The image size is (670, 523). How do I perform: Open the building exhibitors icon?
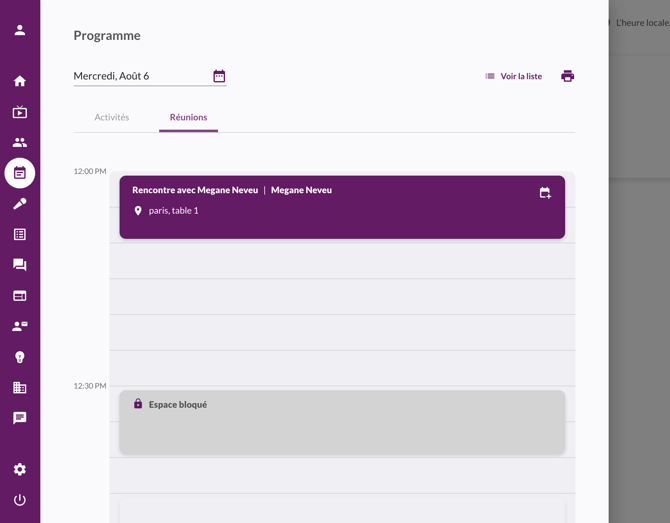tap(20, 388)
